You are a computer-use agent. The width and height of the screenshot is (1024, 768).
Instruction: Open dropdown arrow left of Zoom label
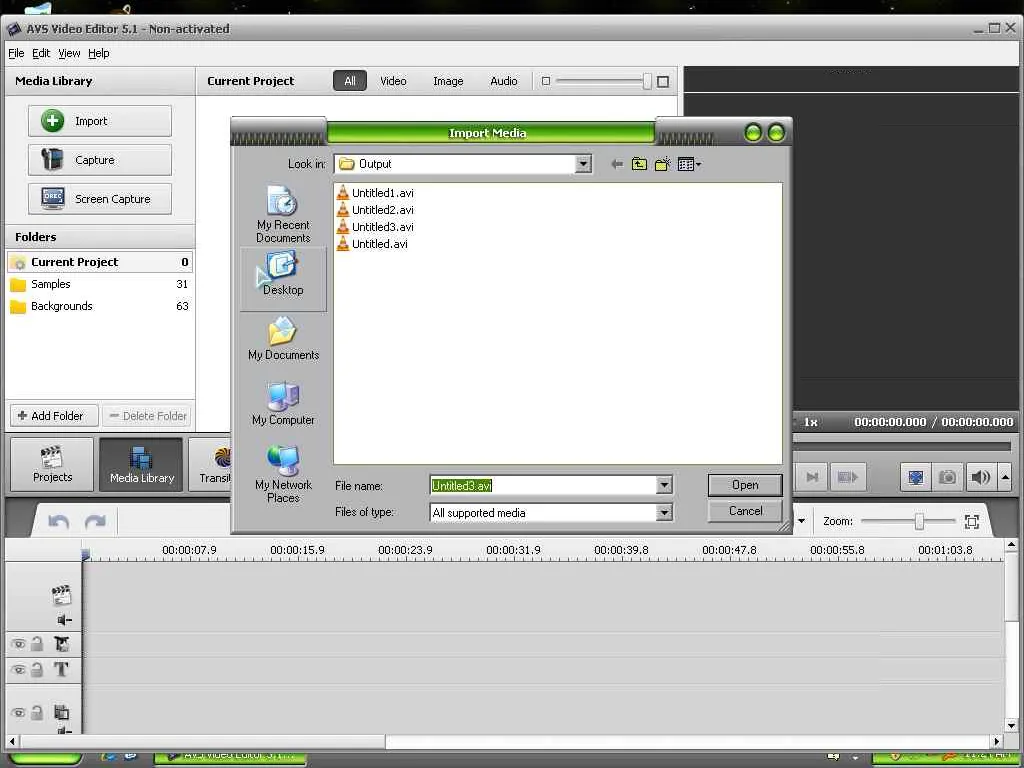coord(801,521)
